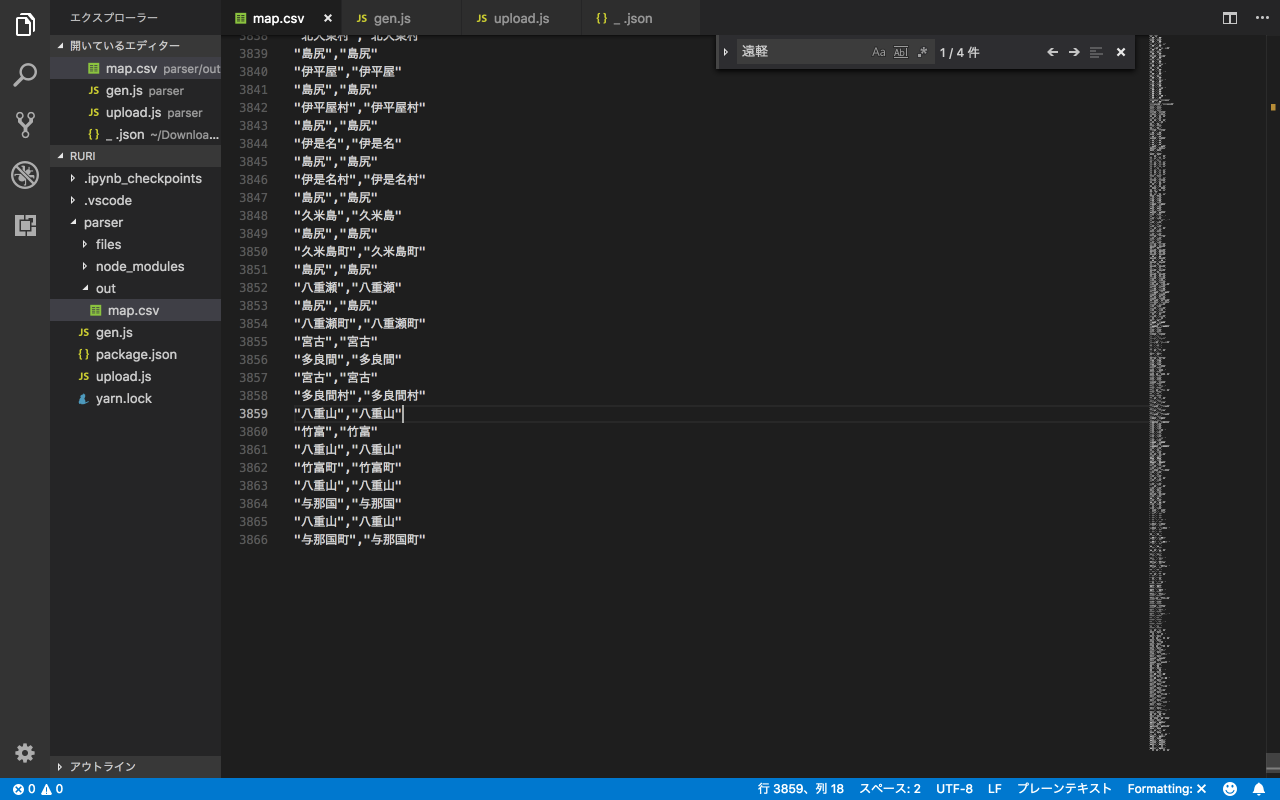The width and height of the screenshot is (1280, 800).
Task: Expand the アウトライン section
Action: (x=102, y=767)
